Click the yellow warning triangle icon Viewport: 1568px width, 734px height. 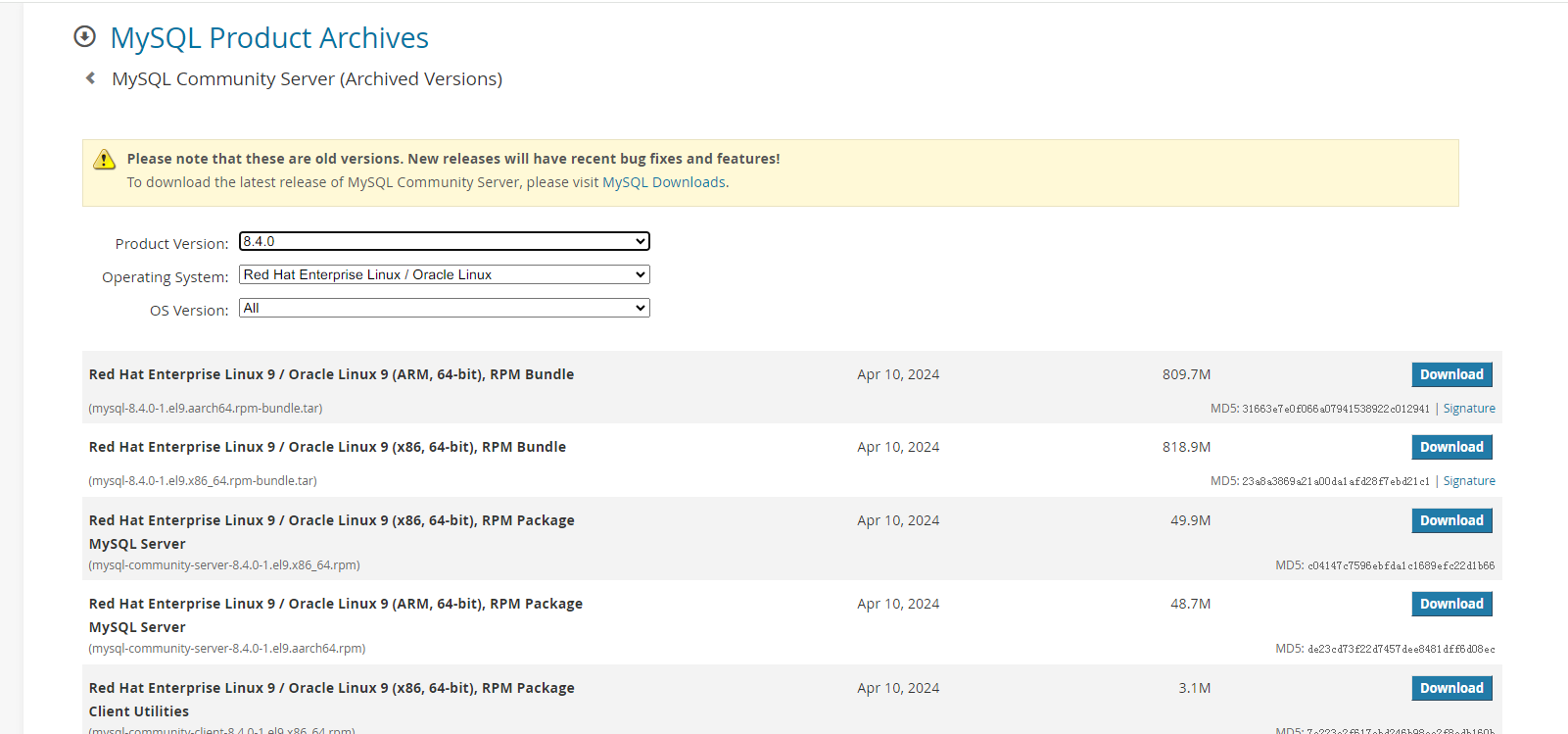[x=104, y=160]
